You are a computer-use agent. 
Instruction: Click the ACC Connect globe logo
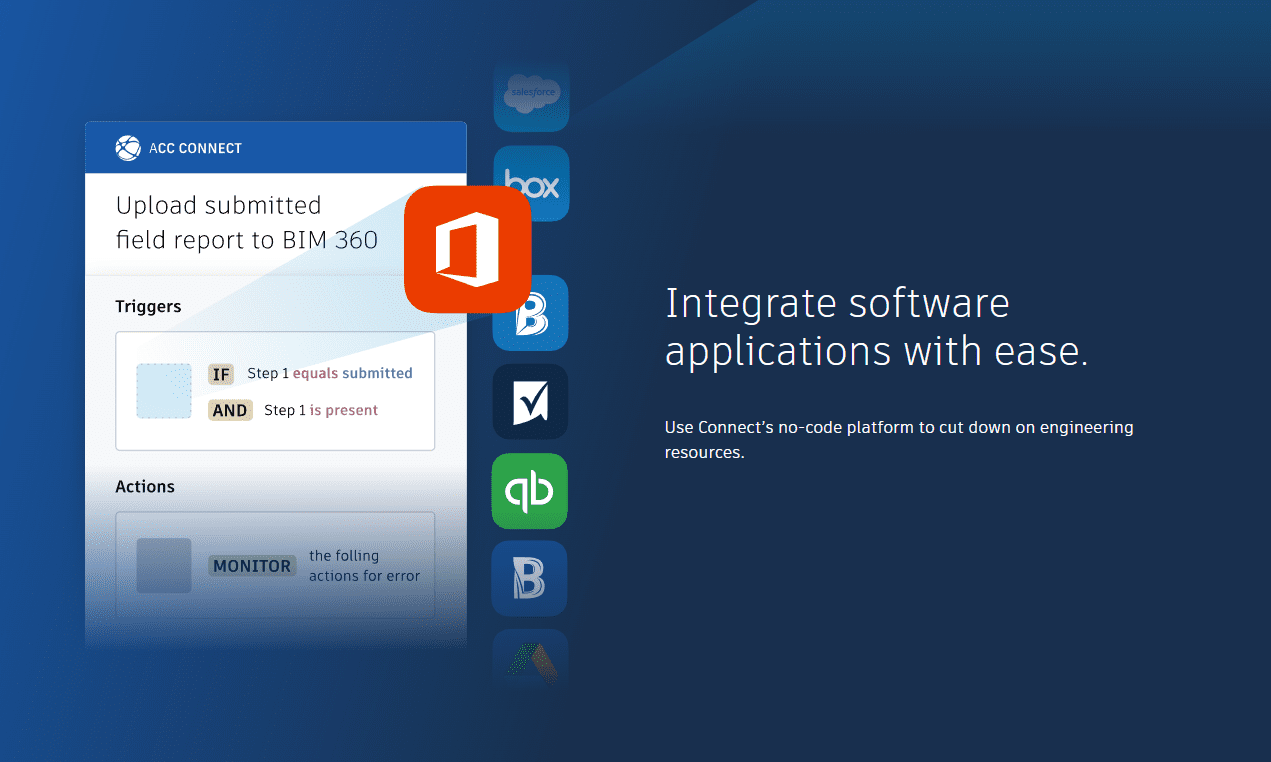128,148
